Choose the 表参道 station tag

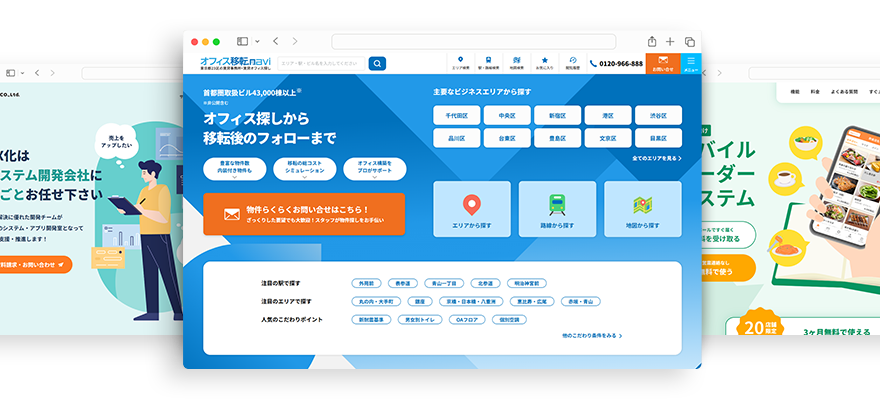tap(402, 283)
